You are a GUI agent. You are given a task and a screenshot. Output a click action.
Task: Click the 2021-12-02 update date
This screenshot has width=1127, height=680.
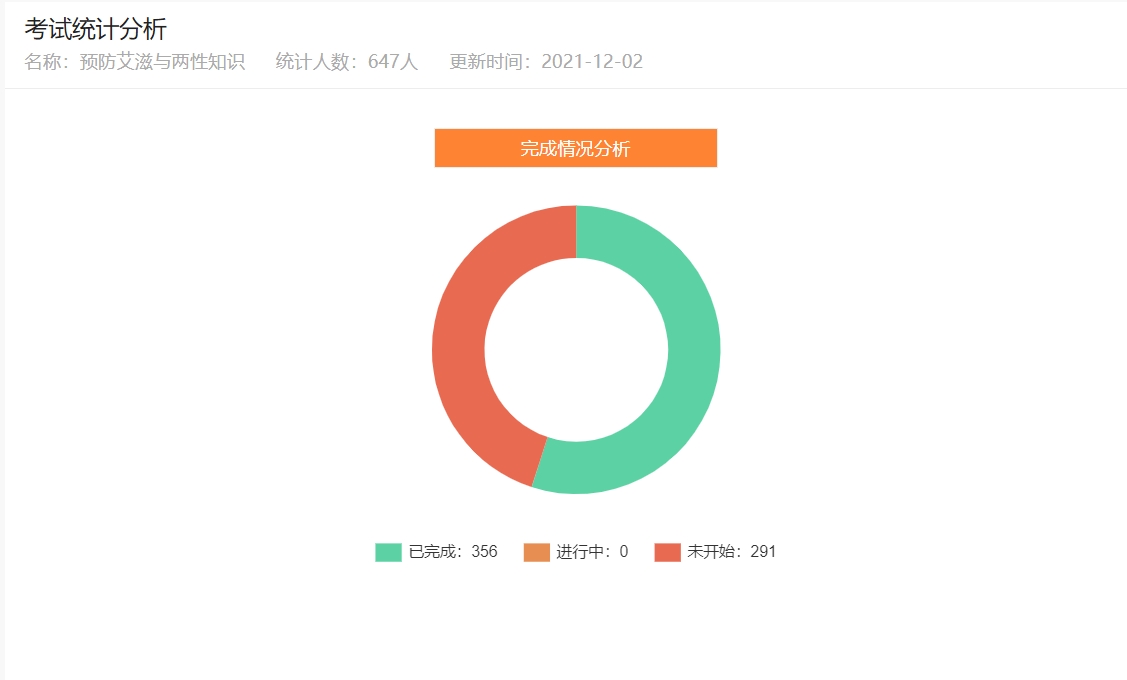click(x=592, y=62)
